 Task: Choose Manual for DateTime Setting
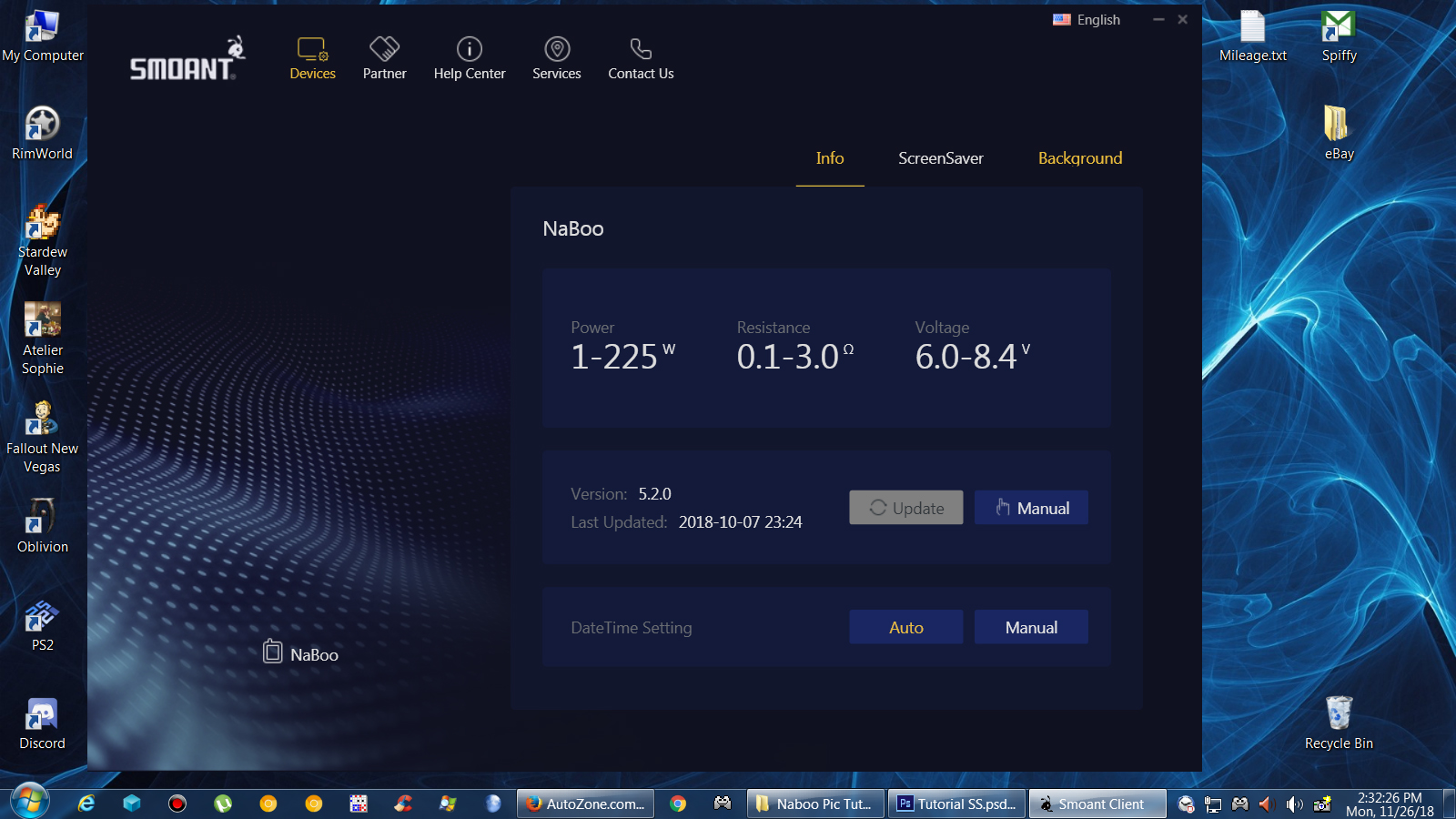[x=1031, y=627]
